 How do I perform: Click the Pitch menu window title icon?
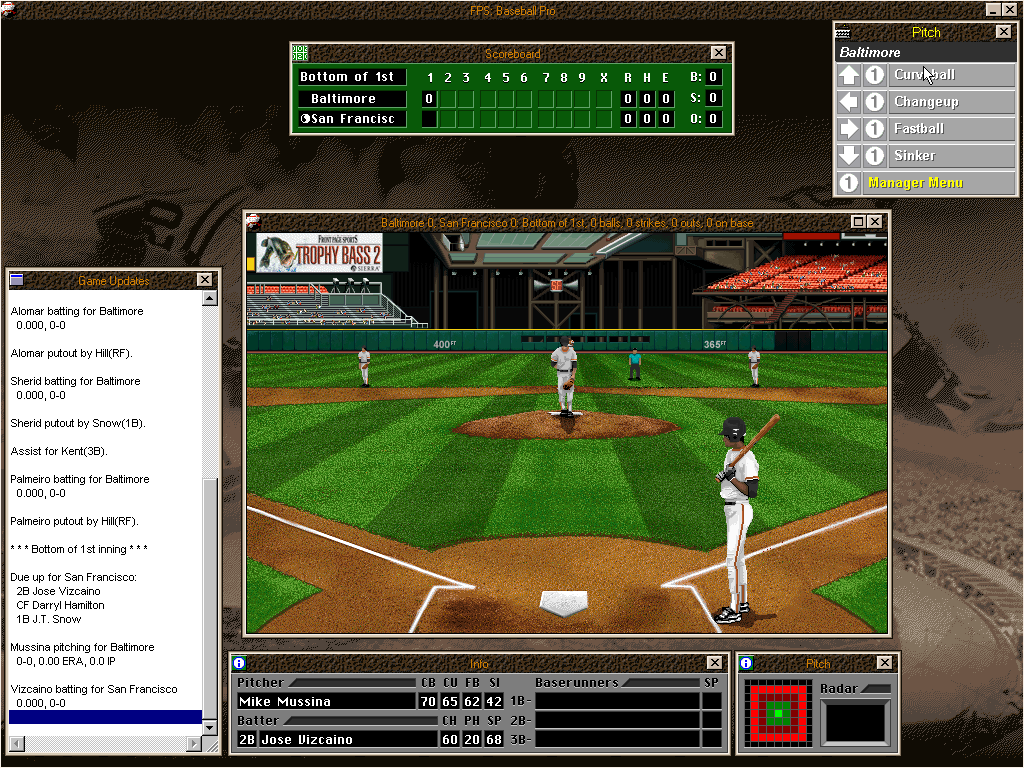click(x=843, y=32)
